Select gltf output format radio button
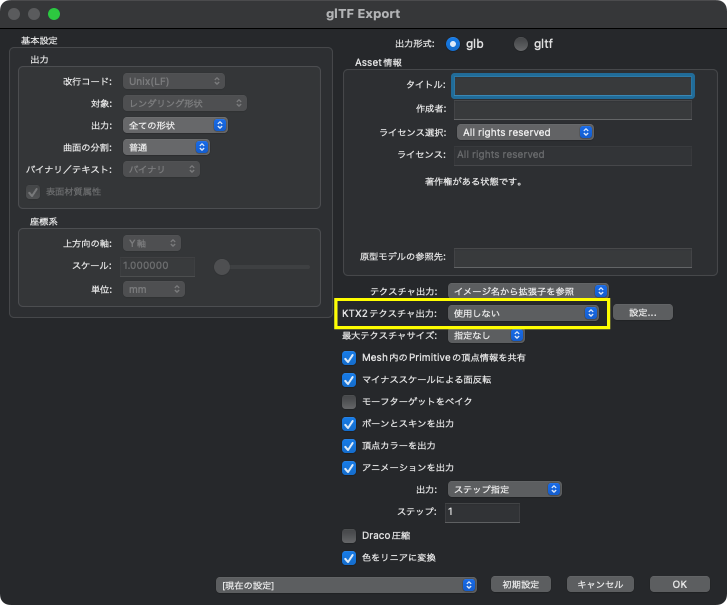Image resolution: width=727 pixels, height=605 pixels. [521, 44]
